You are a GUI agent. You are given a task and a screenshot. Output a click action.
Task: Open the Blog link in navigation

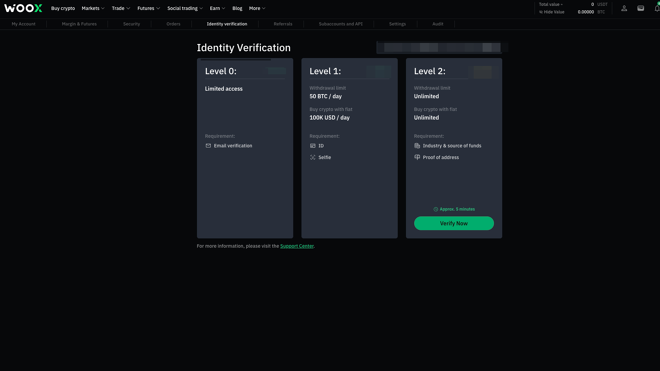click(237, 8)
